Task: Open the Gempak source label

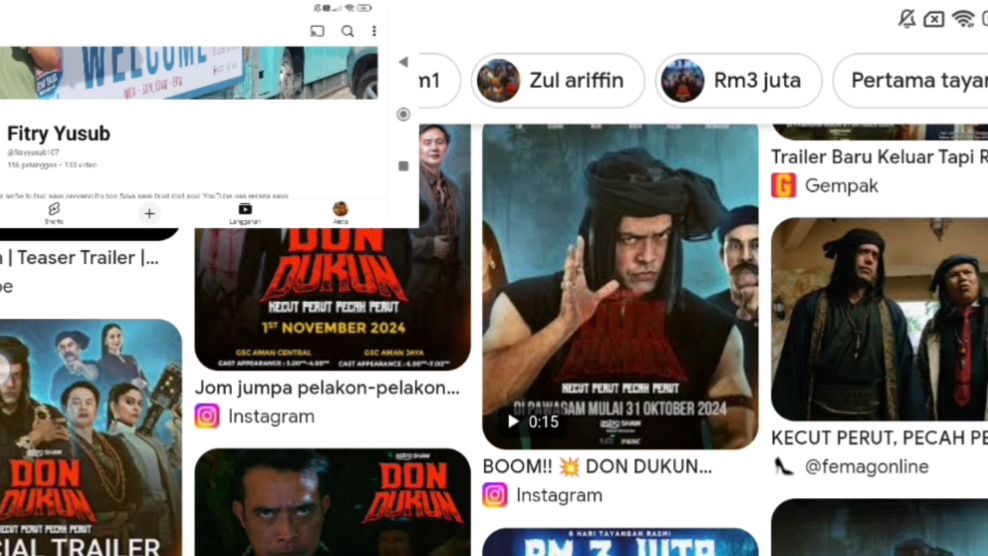Action: (x=841, y=186)
